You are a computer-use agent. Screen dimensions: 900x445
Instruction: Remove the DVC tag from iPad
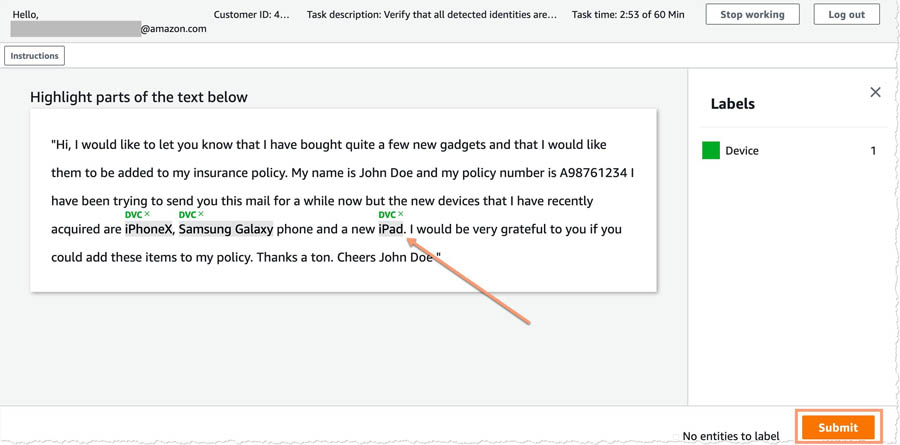pyautogui.click(x=400, y=214)
